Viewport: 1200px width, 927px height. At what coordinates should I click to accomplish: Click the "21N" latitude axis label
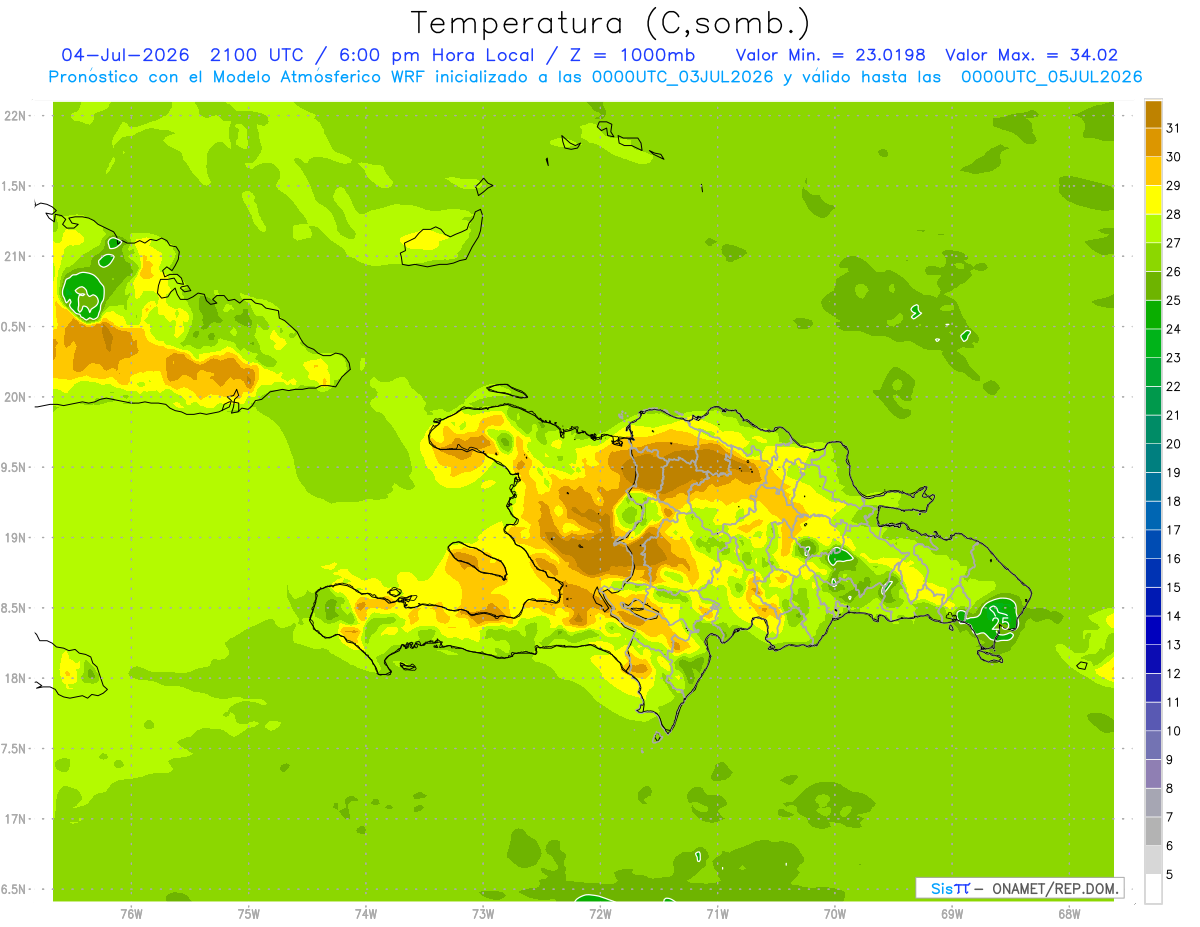[16, 256]
